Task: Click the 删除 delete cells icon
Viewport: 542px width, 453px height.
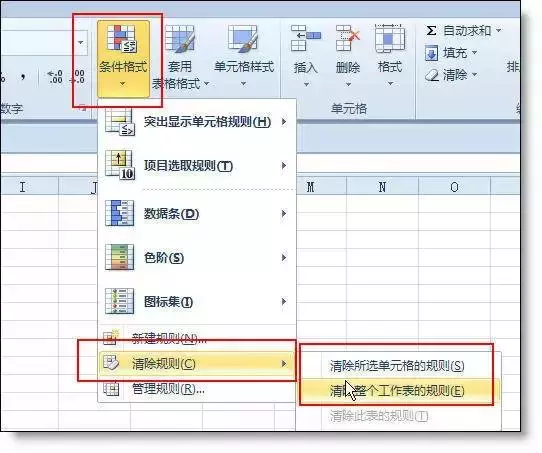Action: tap(348, 38)
